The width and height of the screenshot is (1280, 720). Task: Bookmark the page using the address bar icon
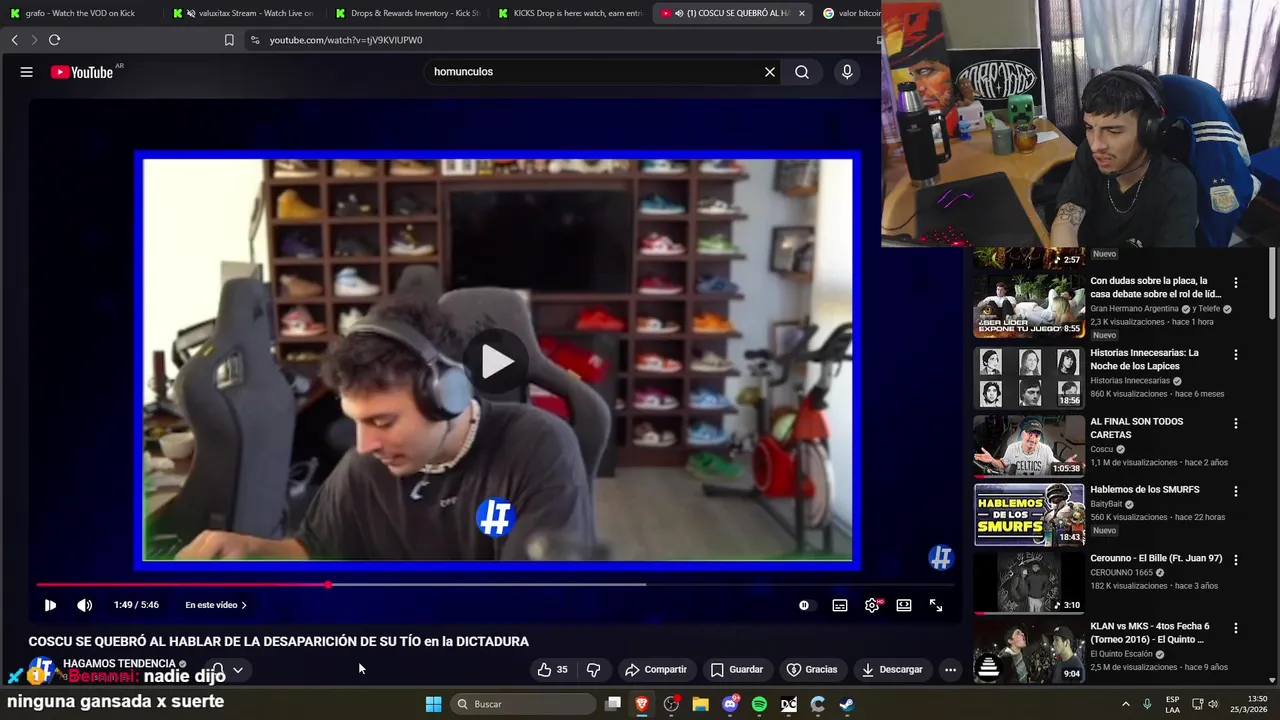pyautogui.click(x=229, y=40)
